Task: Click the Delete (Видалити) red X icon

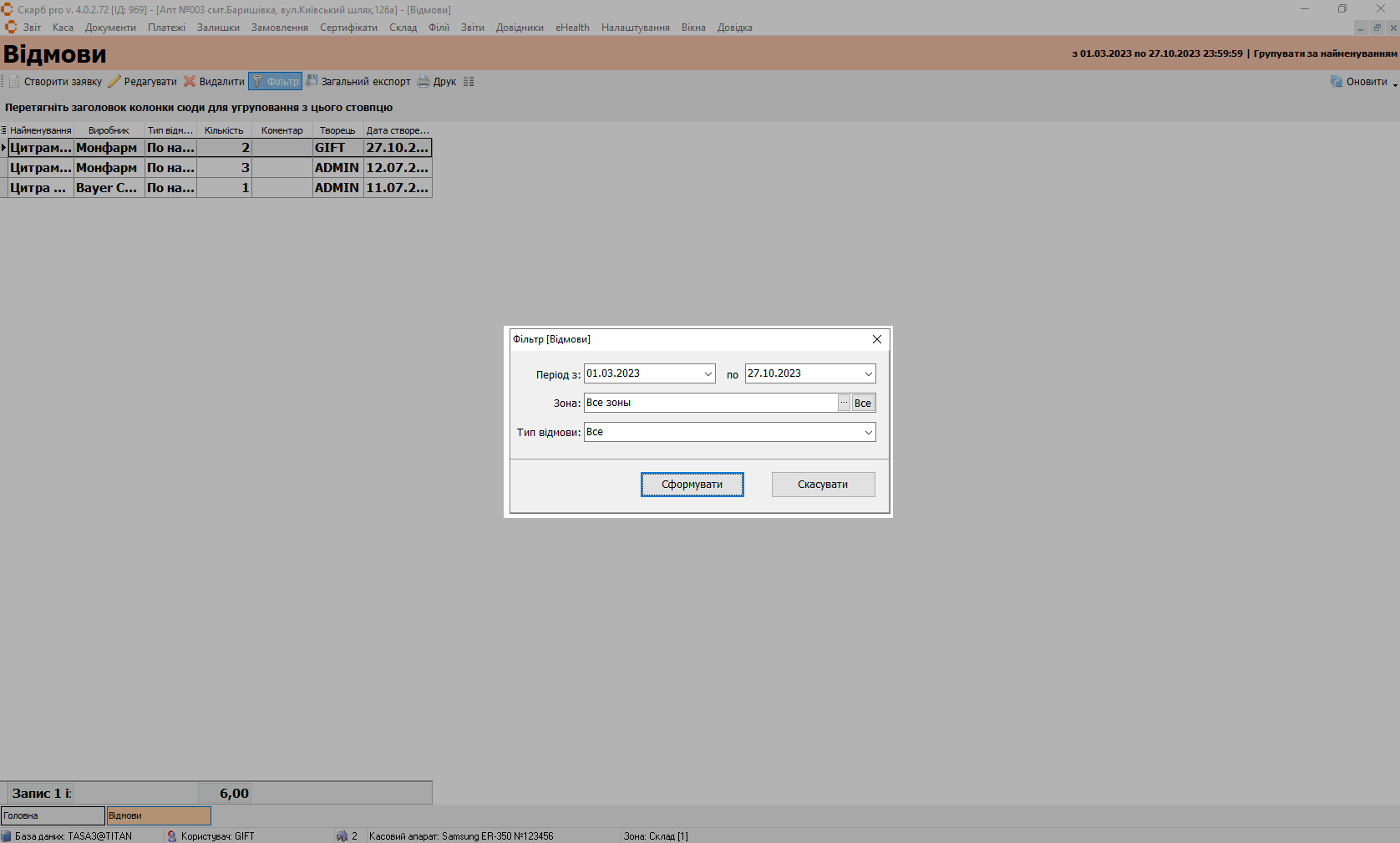Action: (x=190, y=82)
